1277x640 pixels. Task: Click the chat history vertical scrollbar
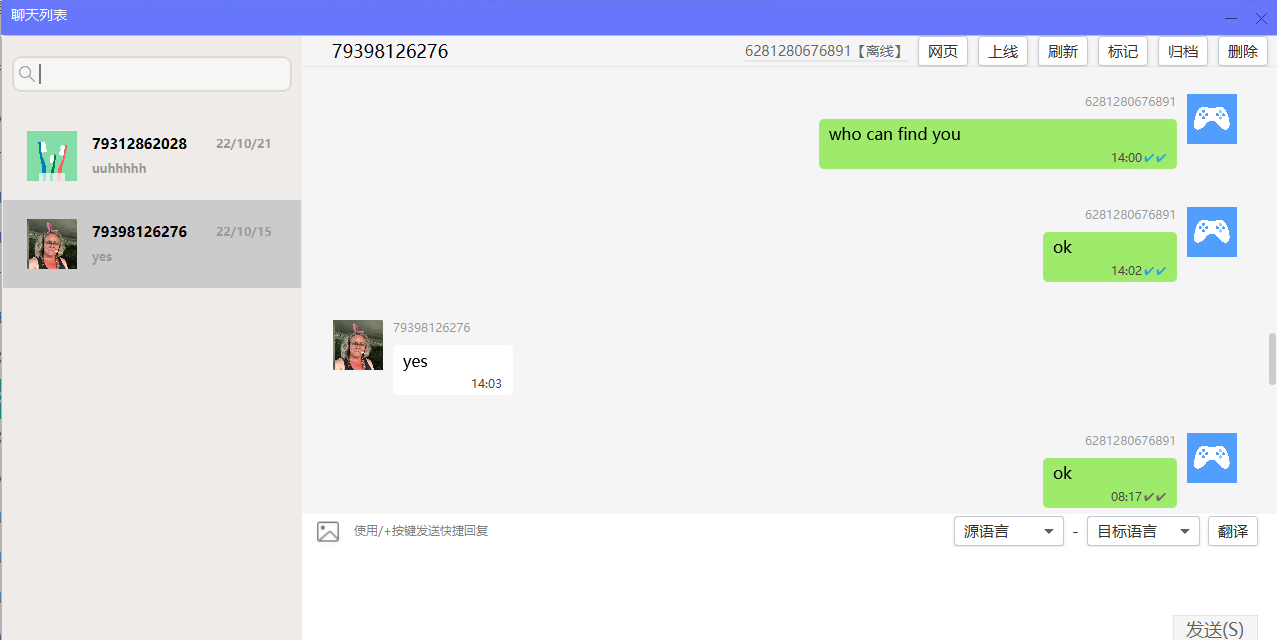[x=1272, y=359]
